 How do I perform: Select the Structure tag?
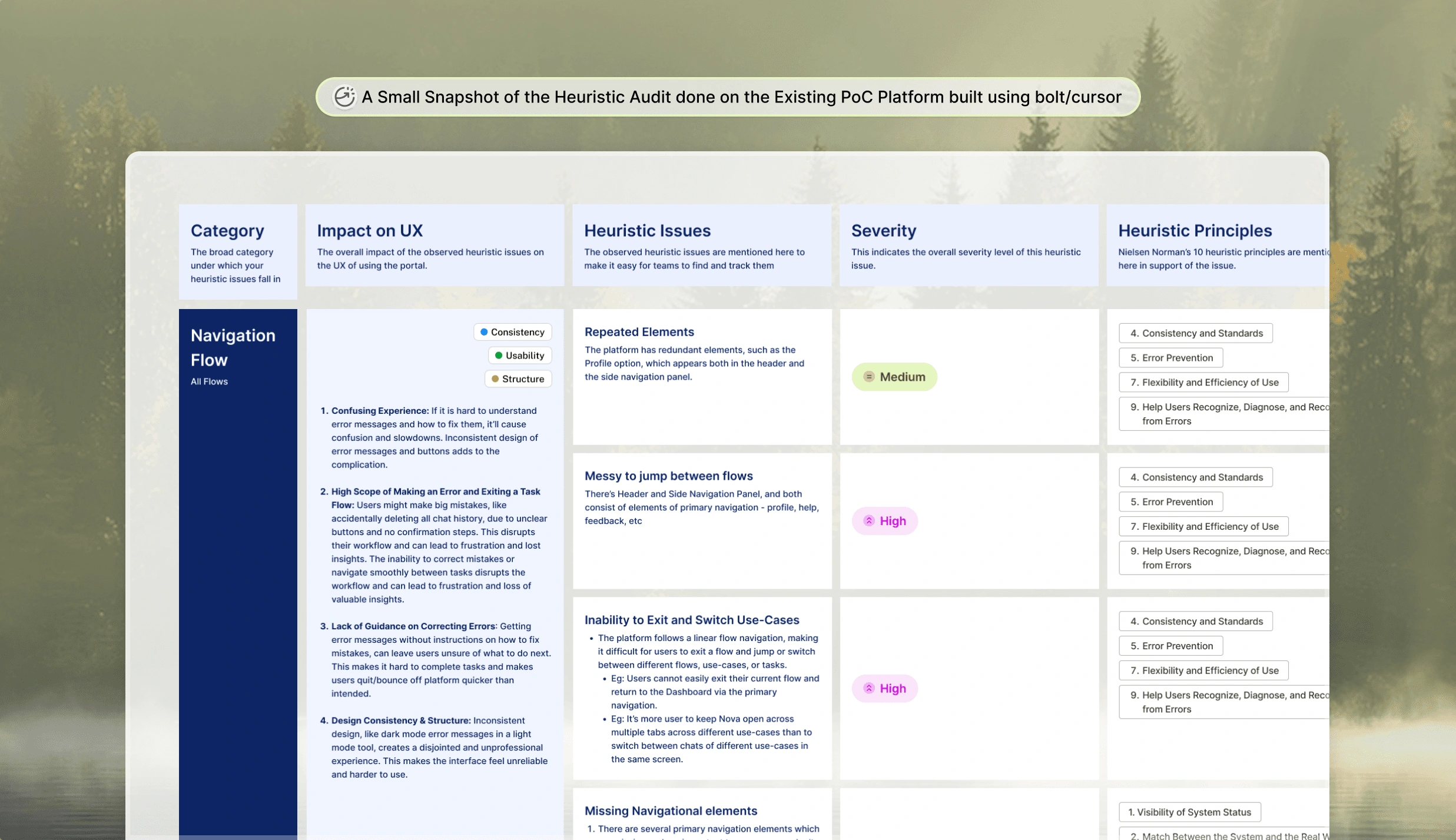pyautogui.click(x=518, y=379)
